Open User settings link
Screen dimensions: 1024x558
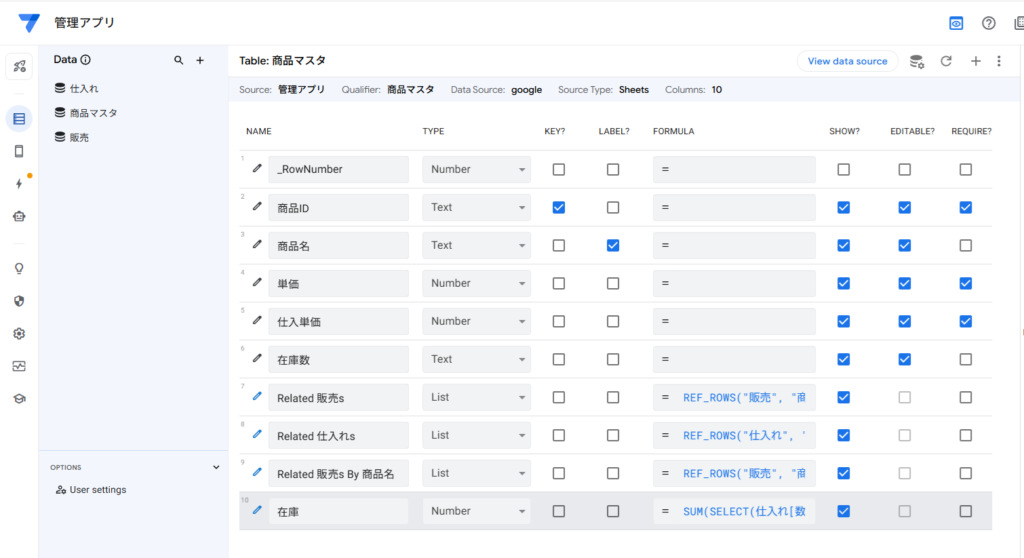click(x=98, y=490)
